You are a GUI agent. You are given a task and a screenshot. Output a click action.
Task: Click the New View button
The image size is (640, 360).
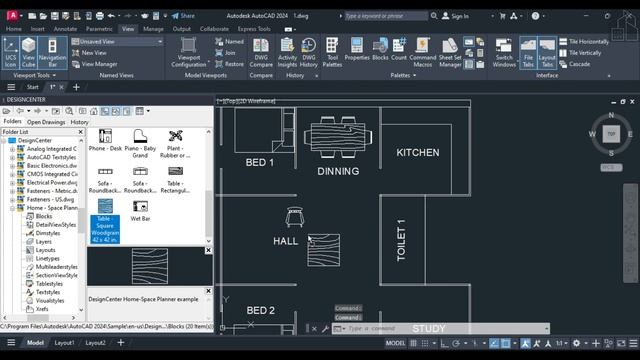pyautogui.click(x=89, y=53)
